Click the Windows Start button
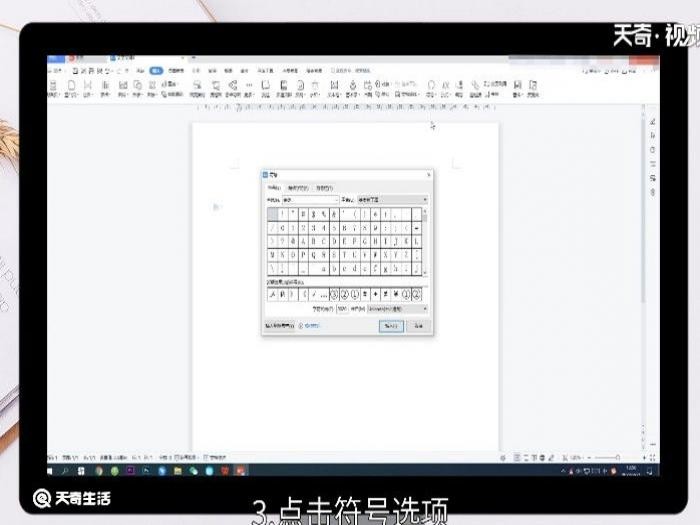The image size is (700, 525). click(50, 471)
